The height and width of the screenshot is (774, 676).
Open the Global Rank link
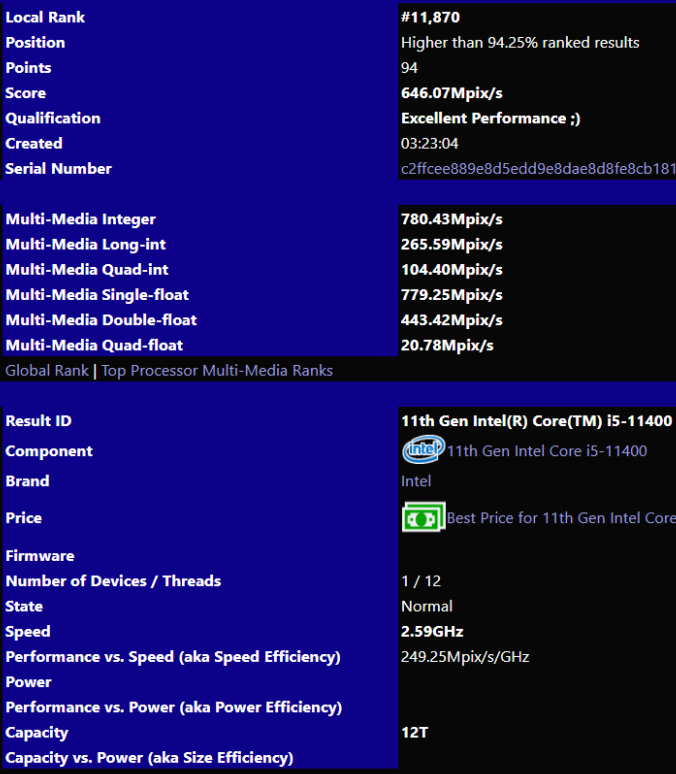(47, 371)
